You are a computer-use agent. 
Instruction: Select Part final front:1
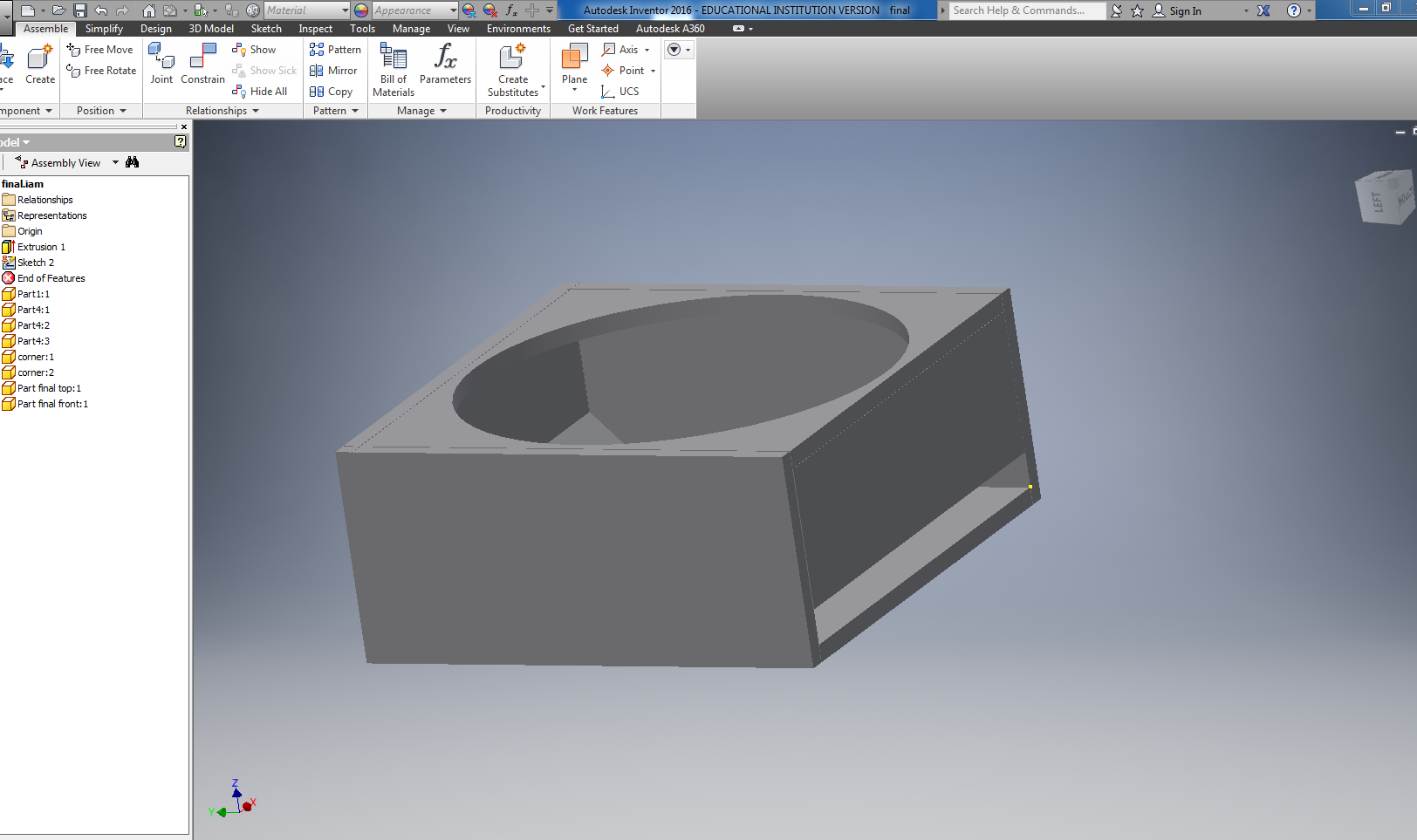[45, 404]
